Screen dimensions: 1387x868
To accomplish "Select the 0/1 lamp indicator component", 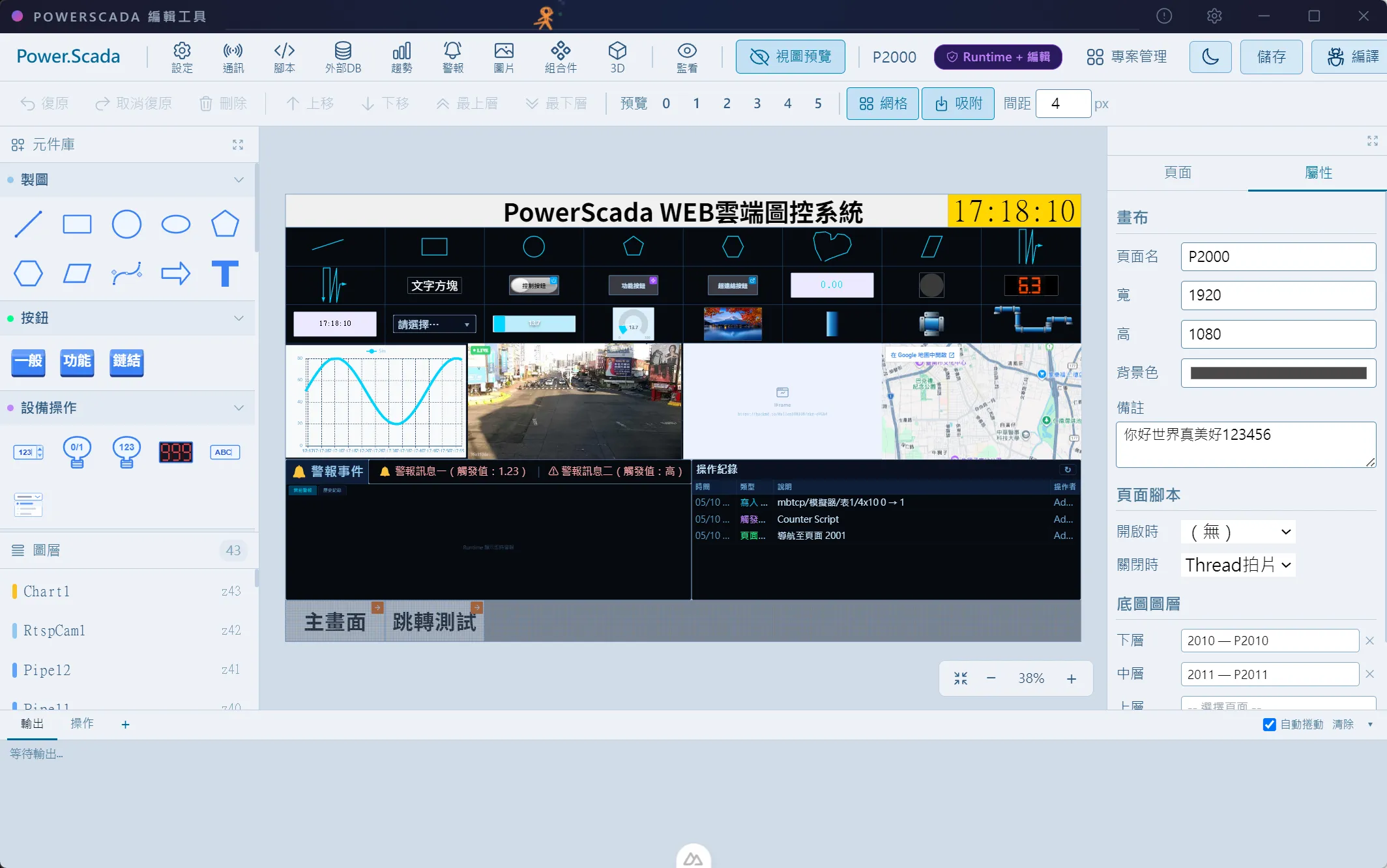I will coord(77,452).
